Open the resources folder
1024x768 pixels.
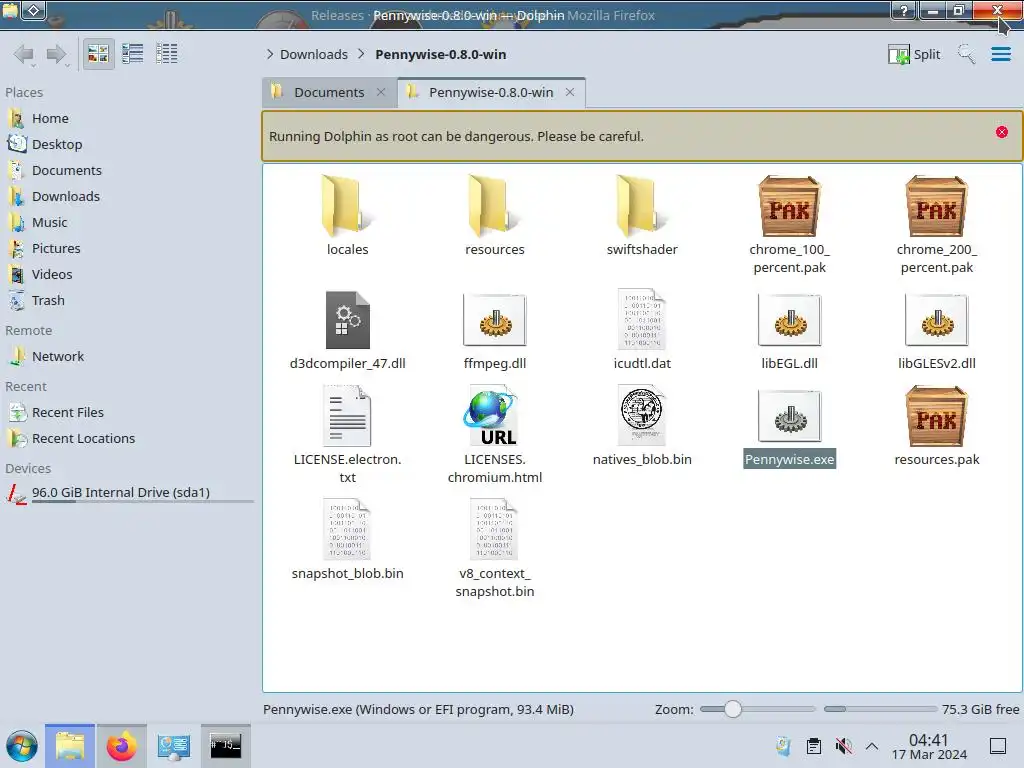pos(494,215)
